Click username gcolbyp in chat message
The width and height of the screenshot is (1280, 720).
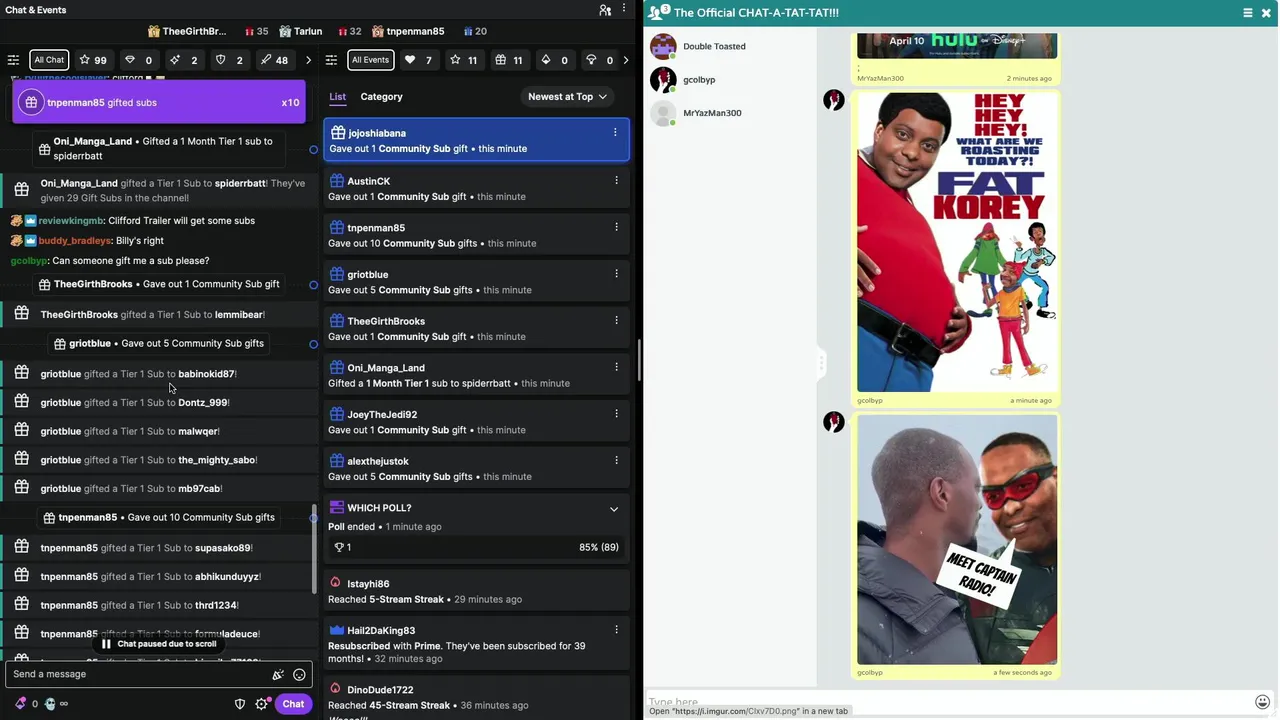coord(29,261)
